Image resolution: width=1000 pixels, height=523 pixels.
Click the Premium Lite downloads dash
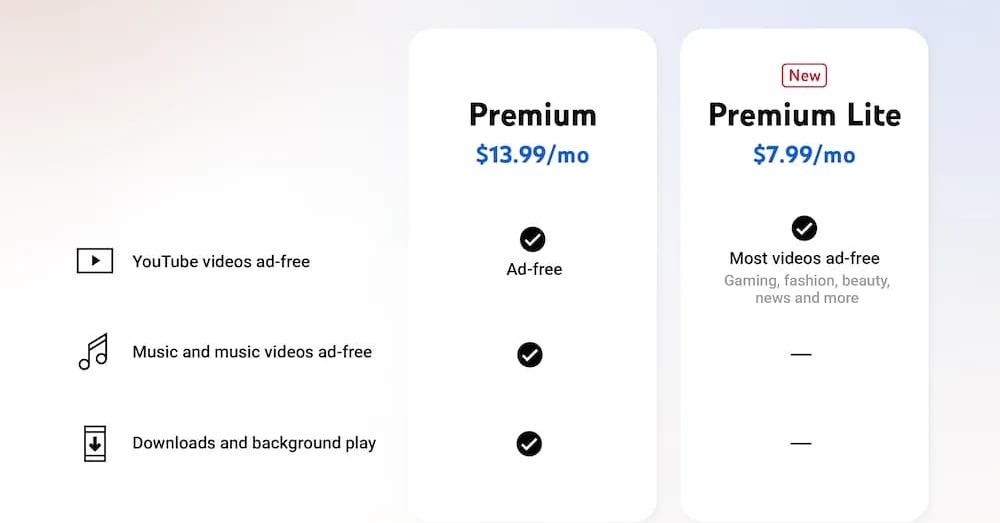800,443
